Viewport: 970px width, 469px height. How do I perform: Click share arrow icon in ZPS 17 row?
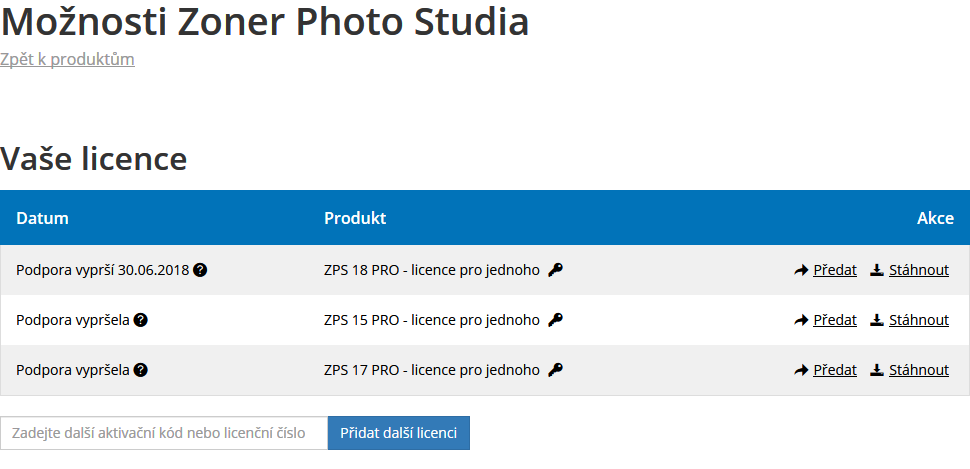click(x=801, y=370)
